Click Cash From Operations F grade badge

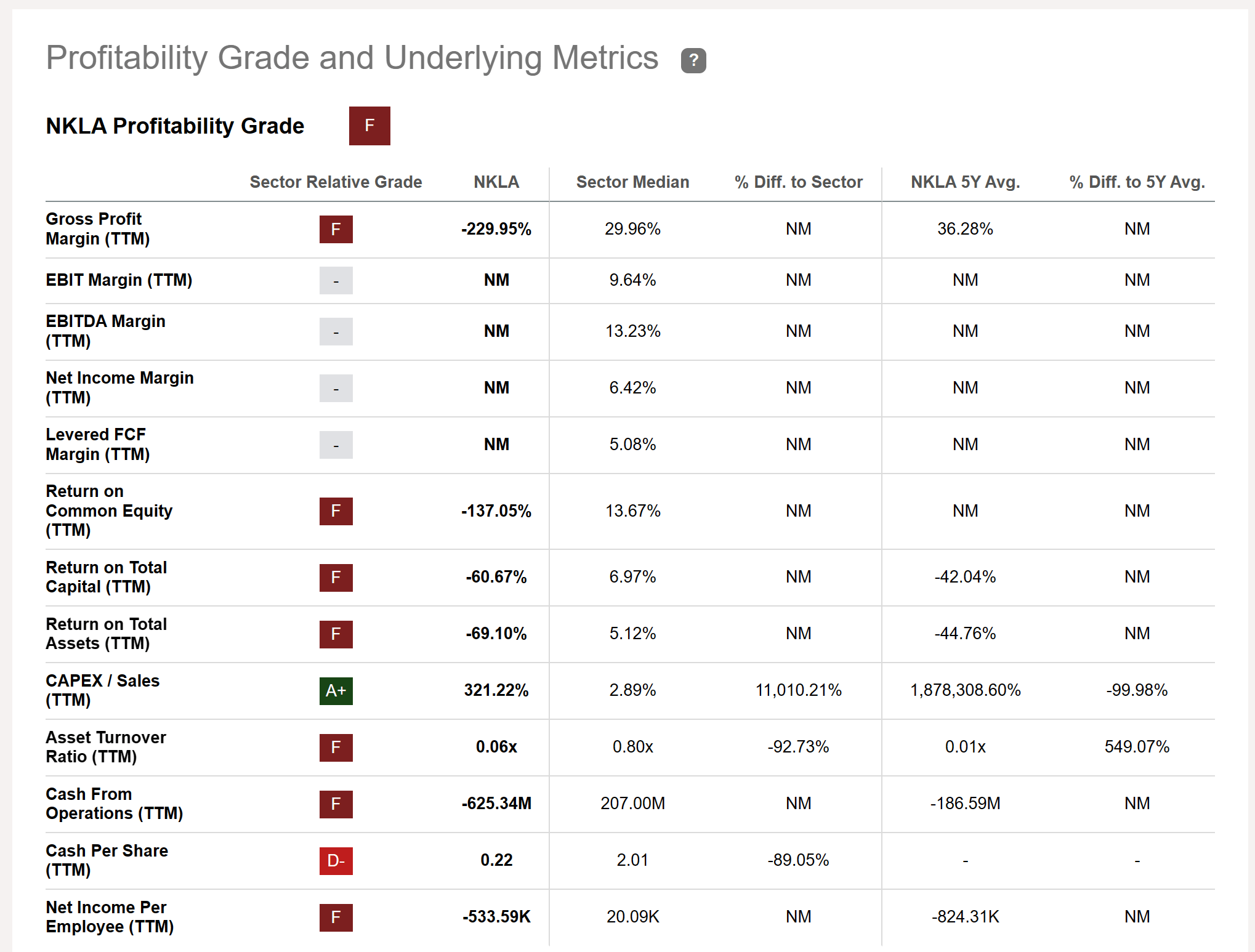pyautogui.click(x=336, y=804)
